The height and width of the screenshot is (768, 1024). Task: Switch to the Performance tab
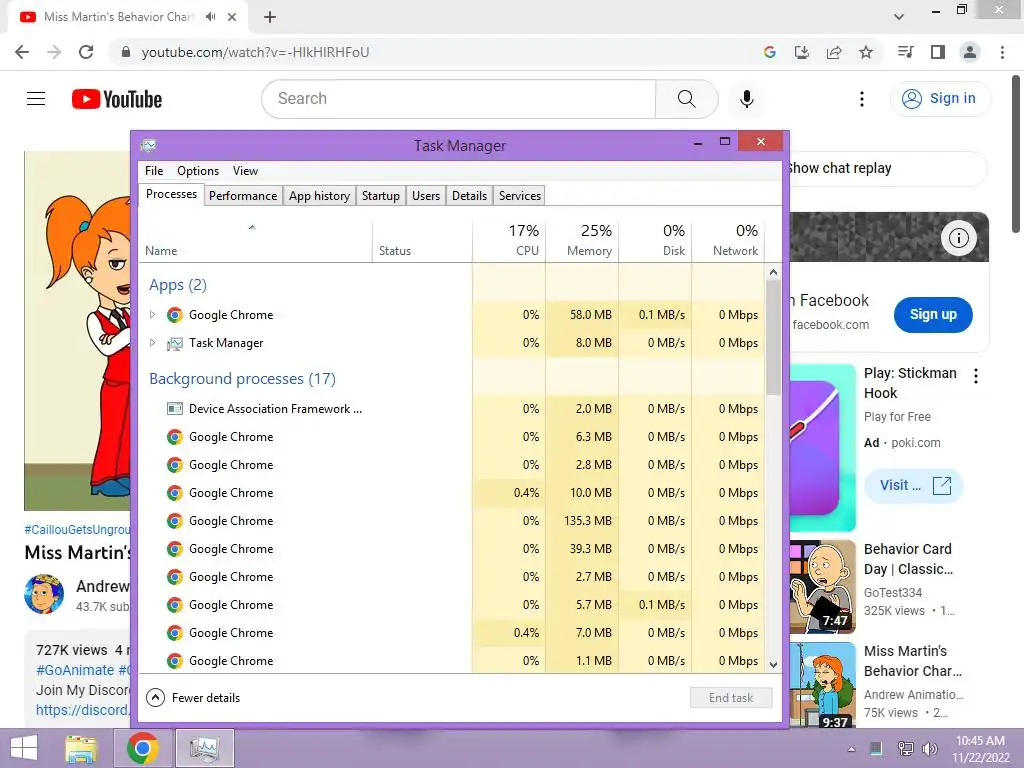[x=243, y=196]
